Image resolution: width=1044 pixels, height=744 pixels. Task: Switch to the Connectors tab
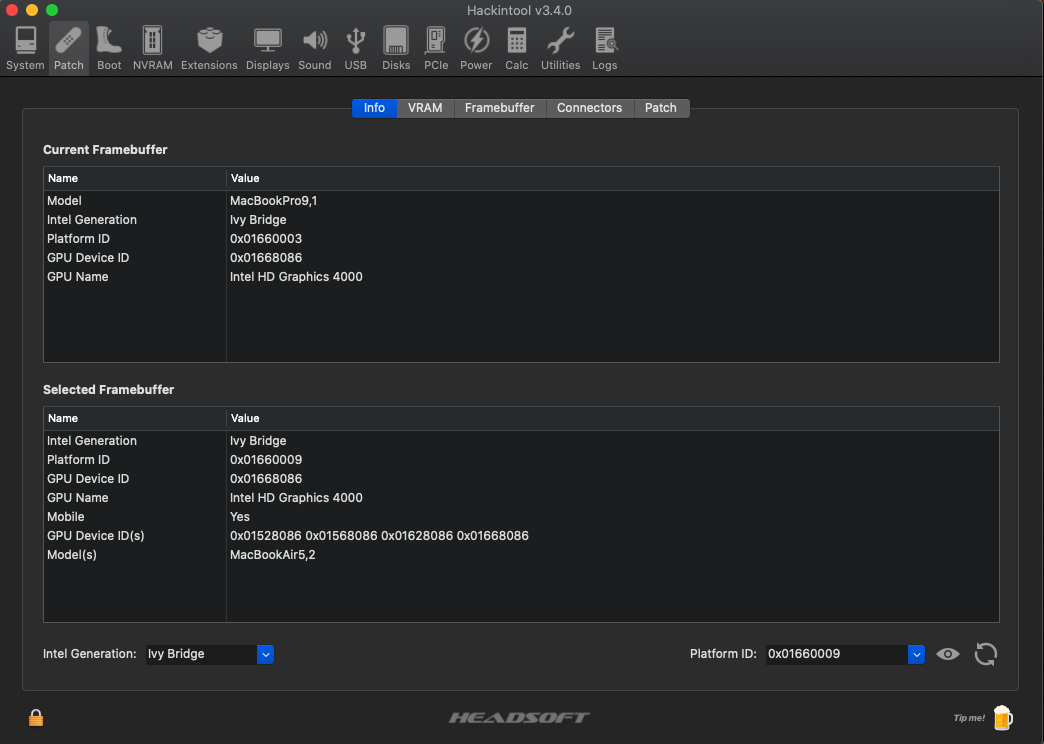(589, 108)
